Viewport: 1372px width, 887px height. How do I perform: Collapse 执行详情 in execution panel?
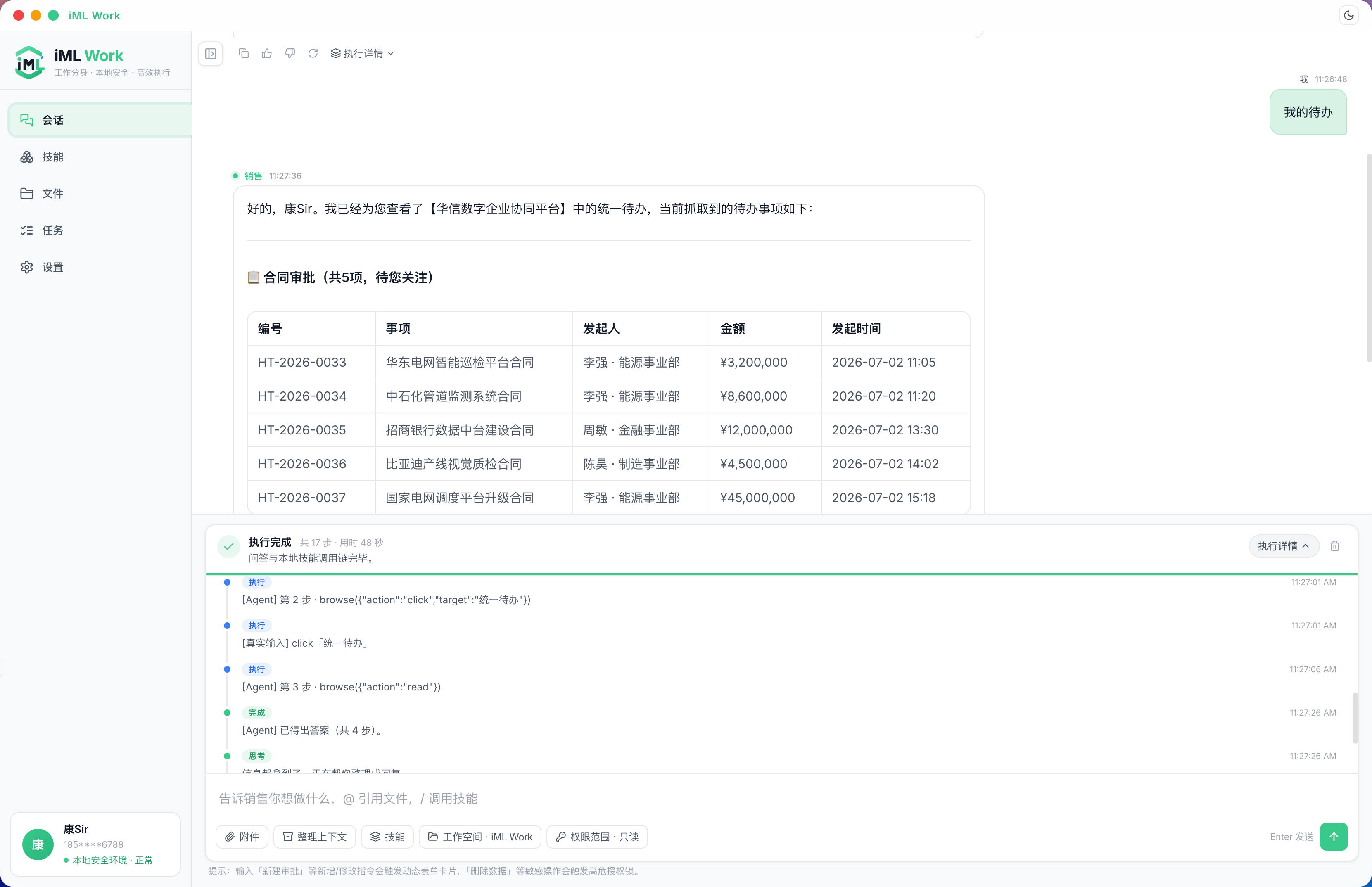click(x=1284, y=546)
